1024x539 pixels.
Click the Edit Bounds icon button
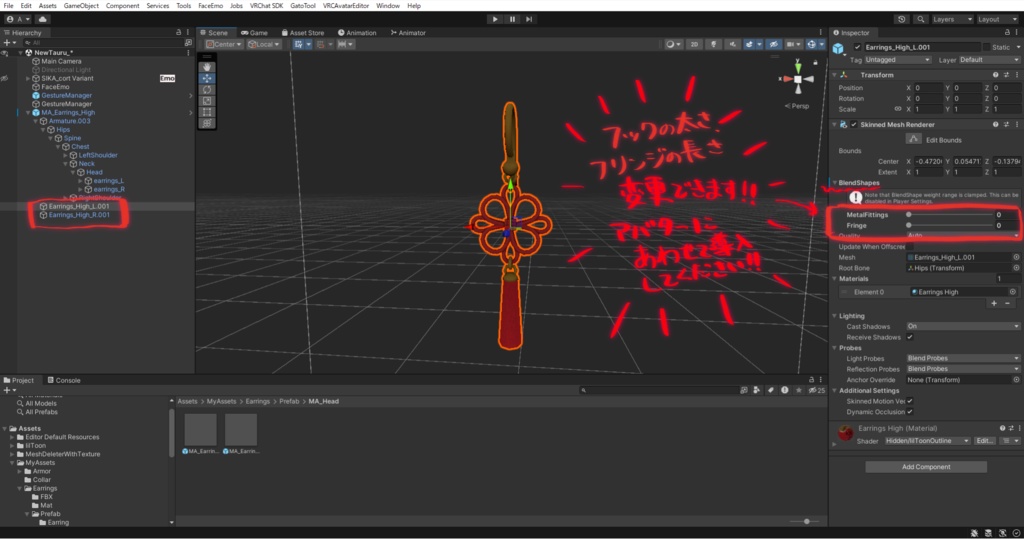[x=913, y=139]
